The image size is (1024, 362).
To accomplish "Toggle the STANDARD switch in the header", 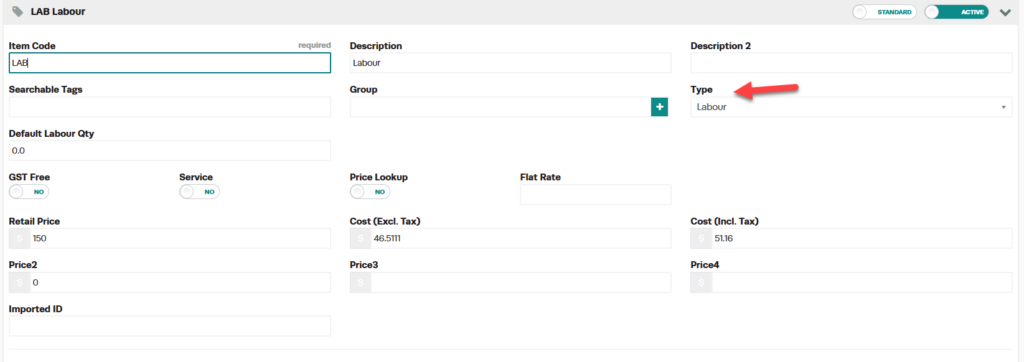I will coord(884,12).
